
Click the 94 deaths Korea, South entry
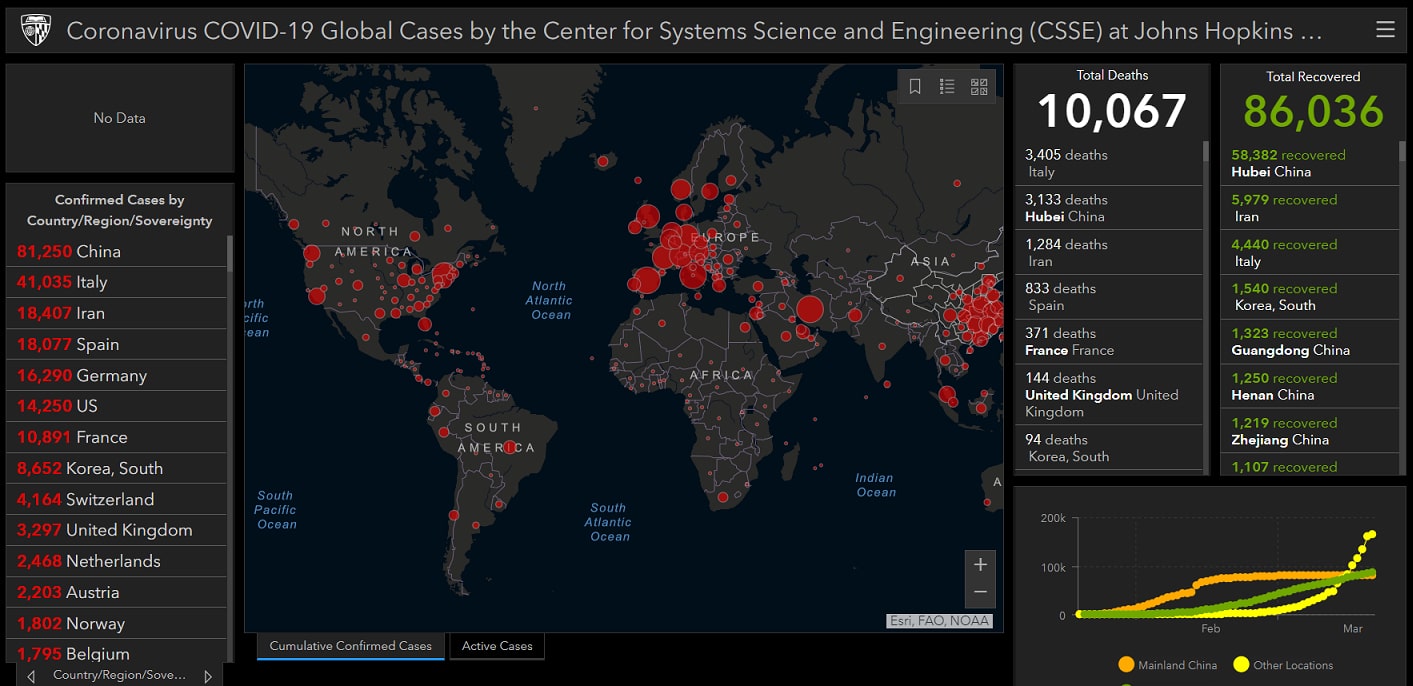click(1110, 447)
